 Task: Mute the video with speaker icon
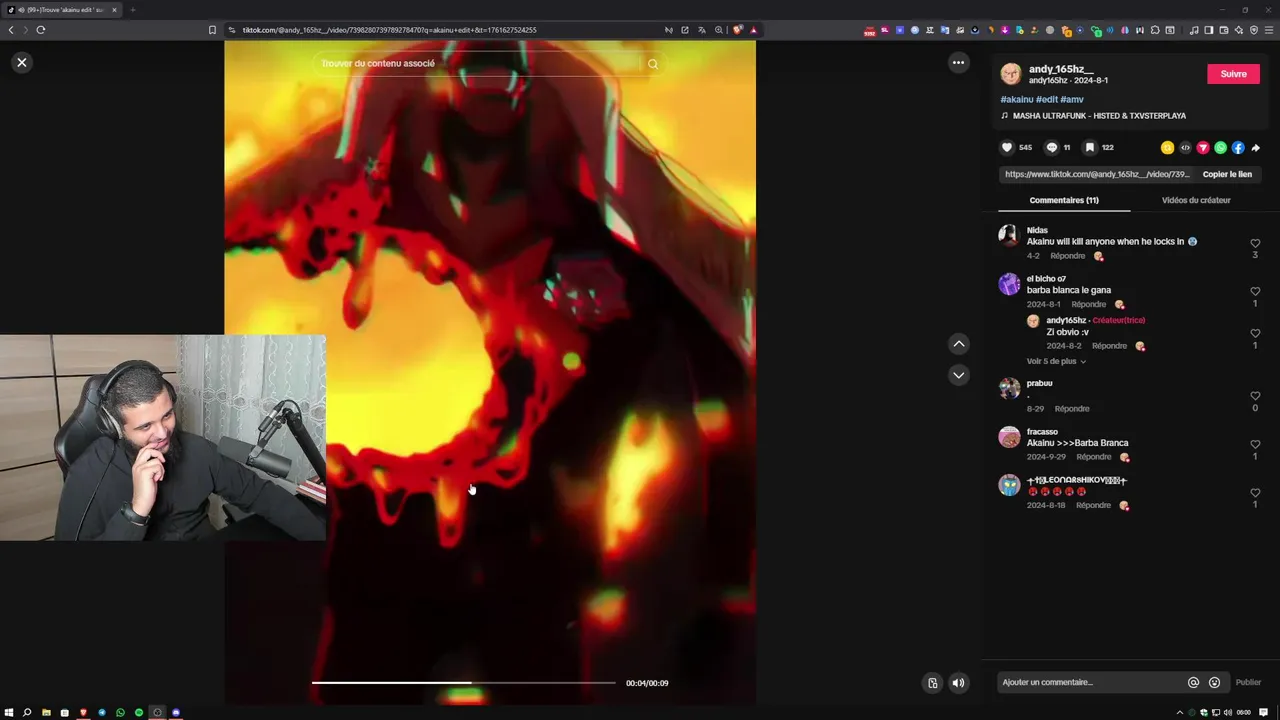pos(958,683)
